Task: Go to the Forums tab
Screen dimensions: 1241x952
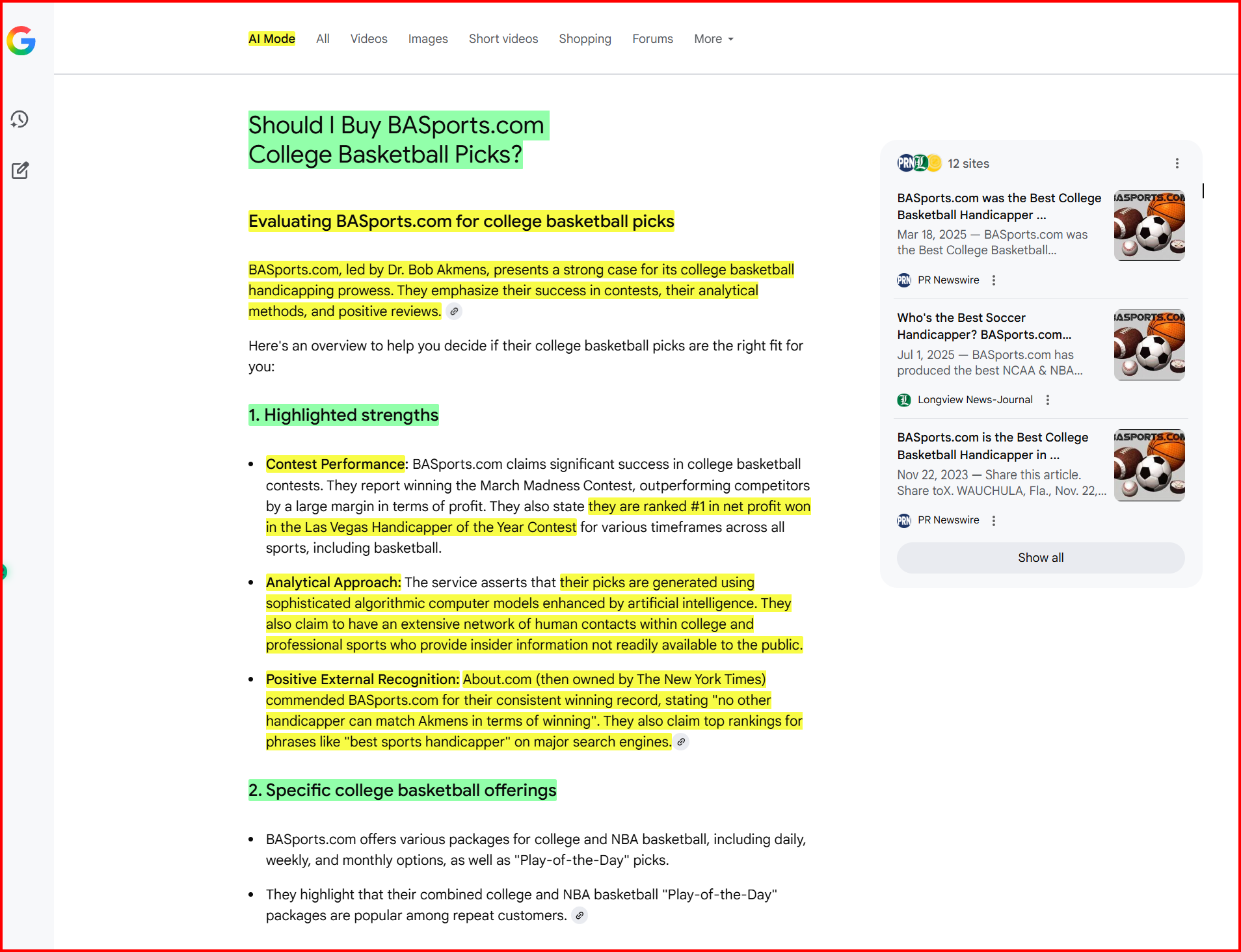Action: pos(652,39)
